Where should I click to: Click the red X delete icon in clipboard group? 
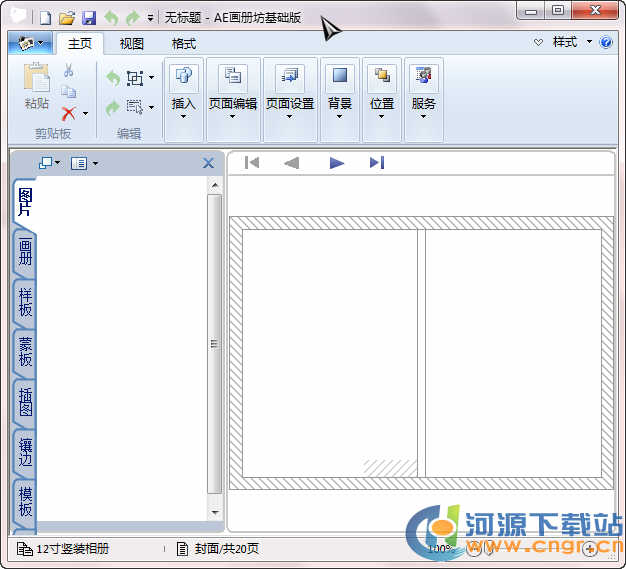[x=68, y=113]
